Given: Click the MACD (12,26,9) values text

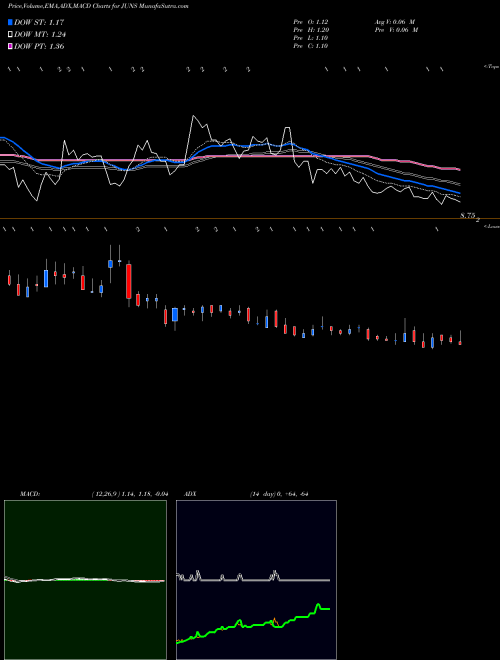Looking at the screenshot, I should coord(130,494).
